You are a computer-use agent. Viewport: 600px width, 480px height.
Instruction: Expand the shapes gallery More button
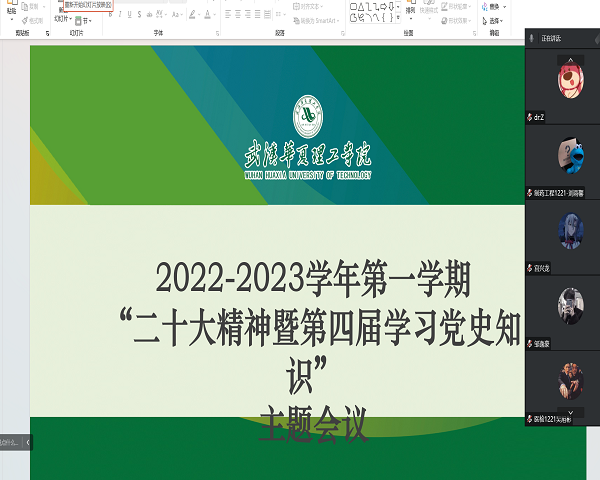[x=398, y=18]
